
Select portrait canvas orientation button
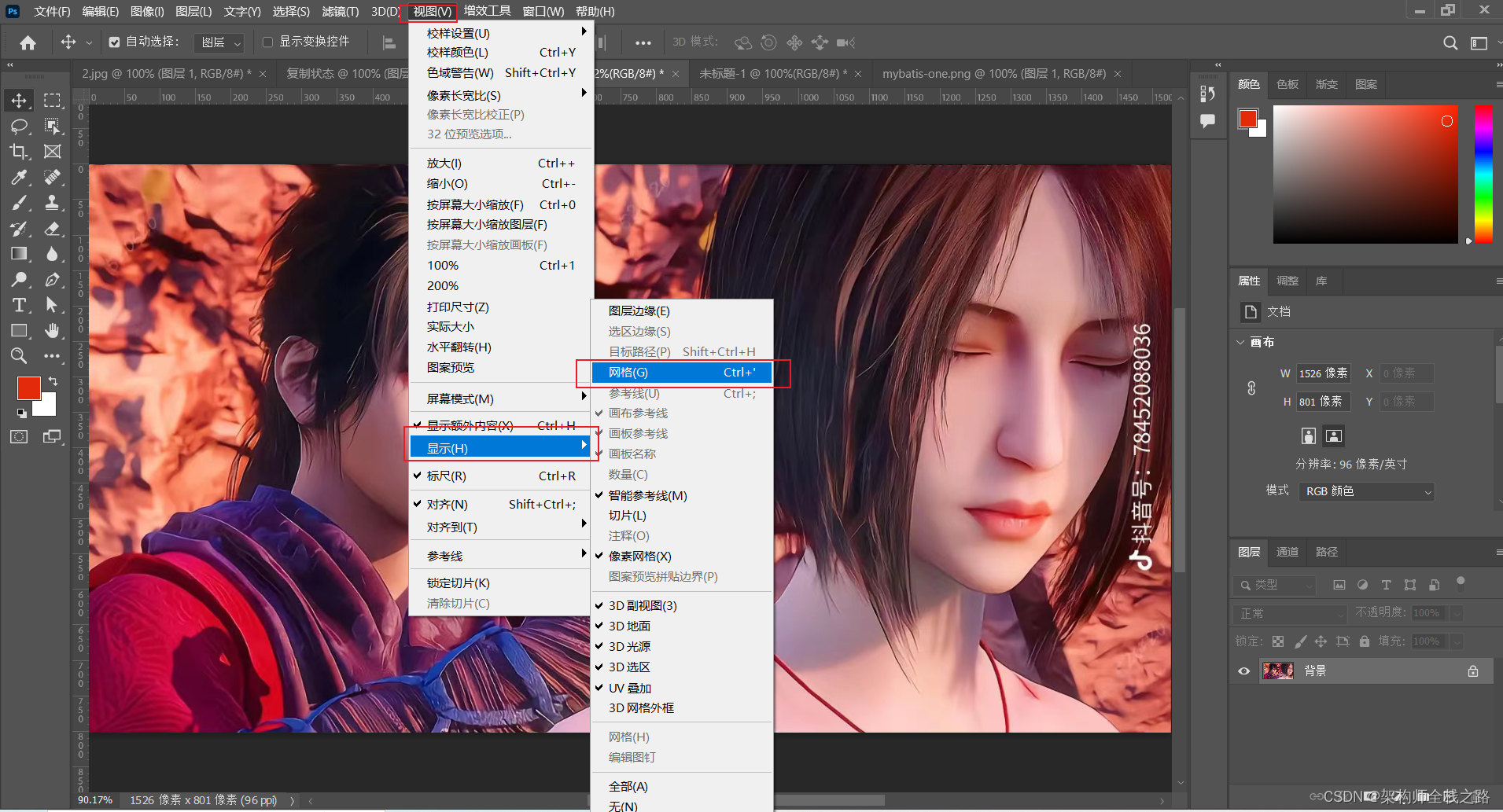(1309, 436)
